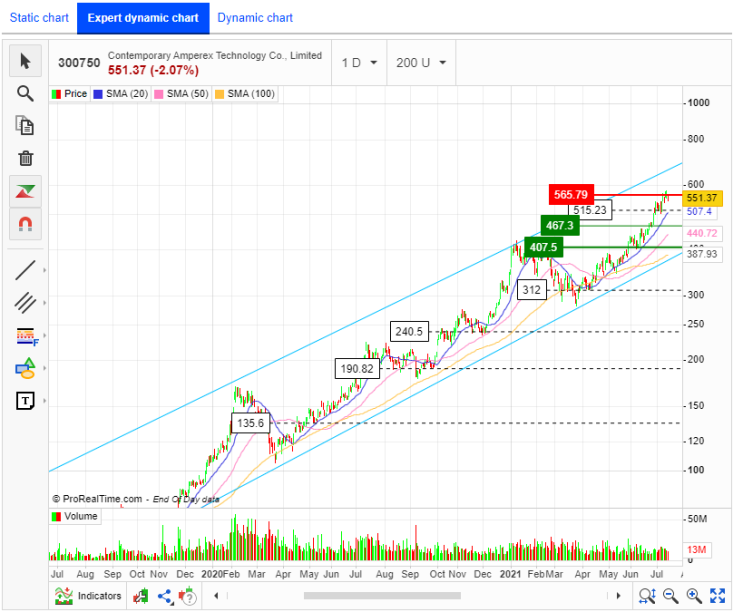743x612 pixels.
Task: Open the 200 U units dropdown
Action: 422,63
